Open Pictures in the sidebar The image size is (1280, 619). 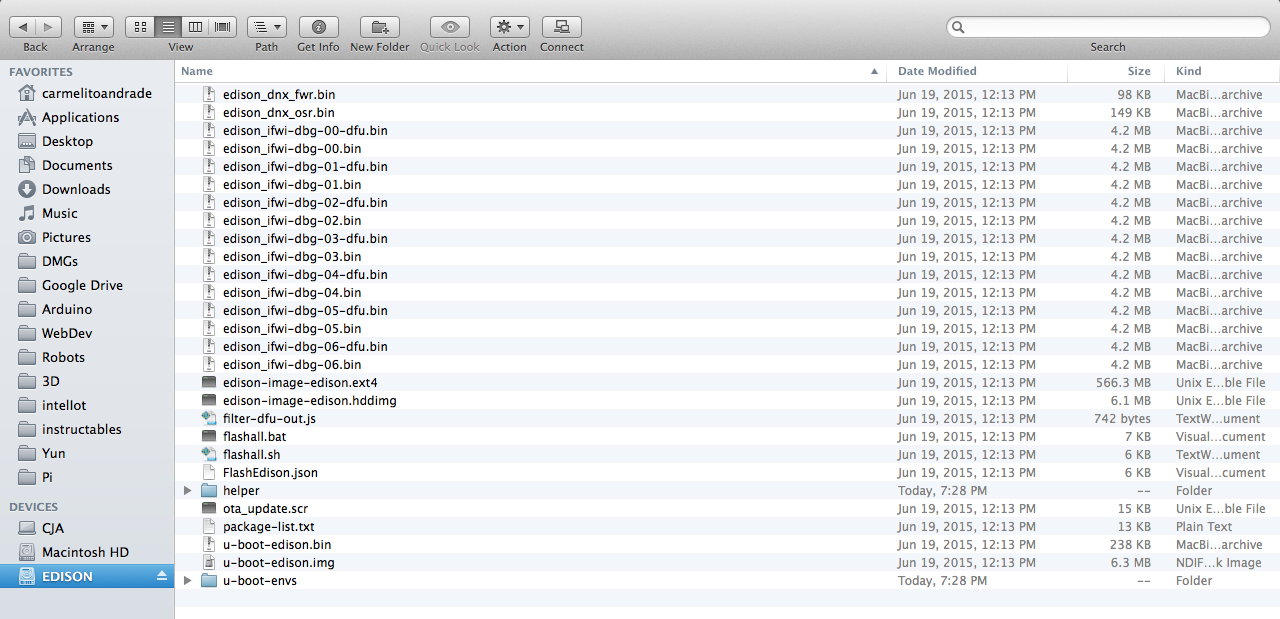[x=66, y=237]
